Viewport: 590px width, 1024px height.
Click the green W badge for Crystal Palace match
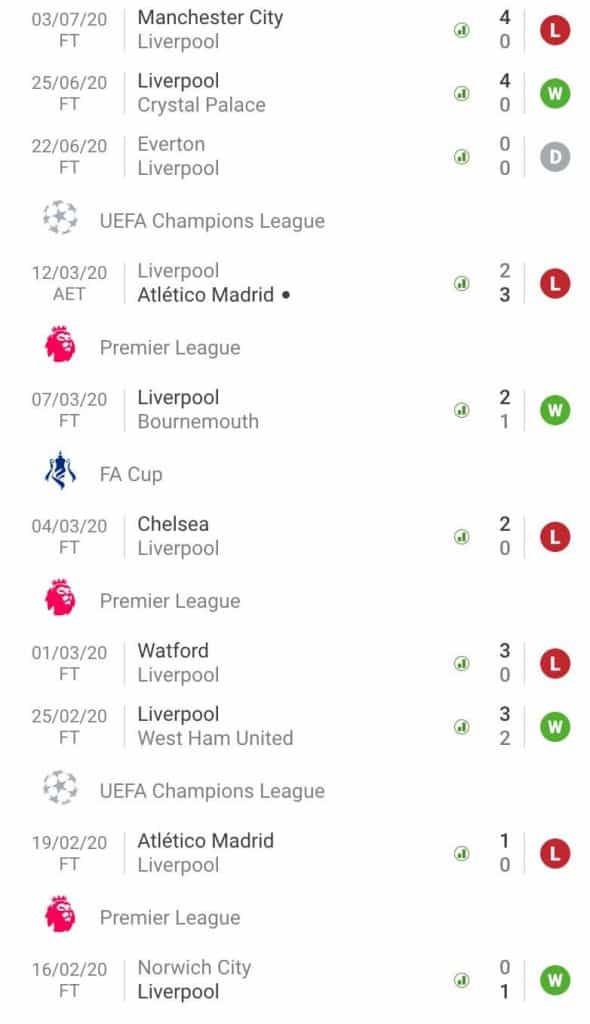554,92
